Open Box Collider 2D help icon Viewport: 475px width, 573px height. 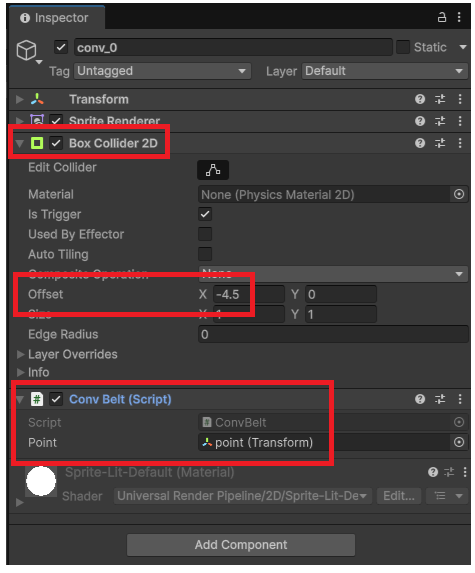coord(420,143)
